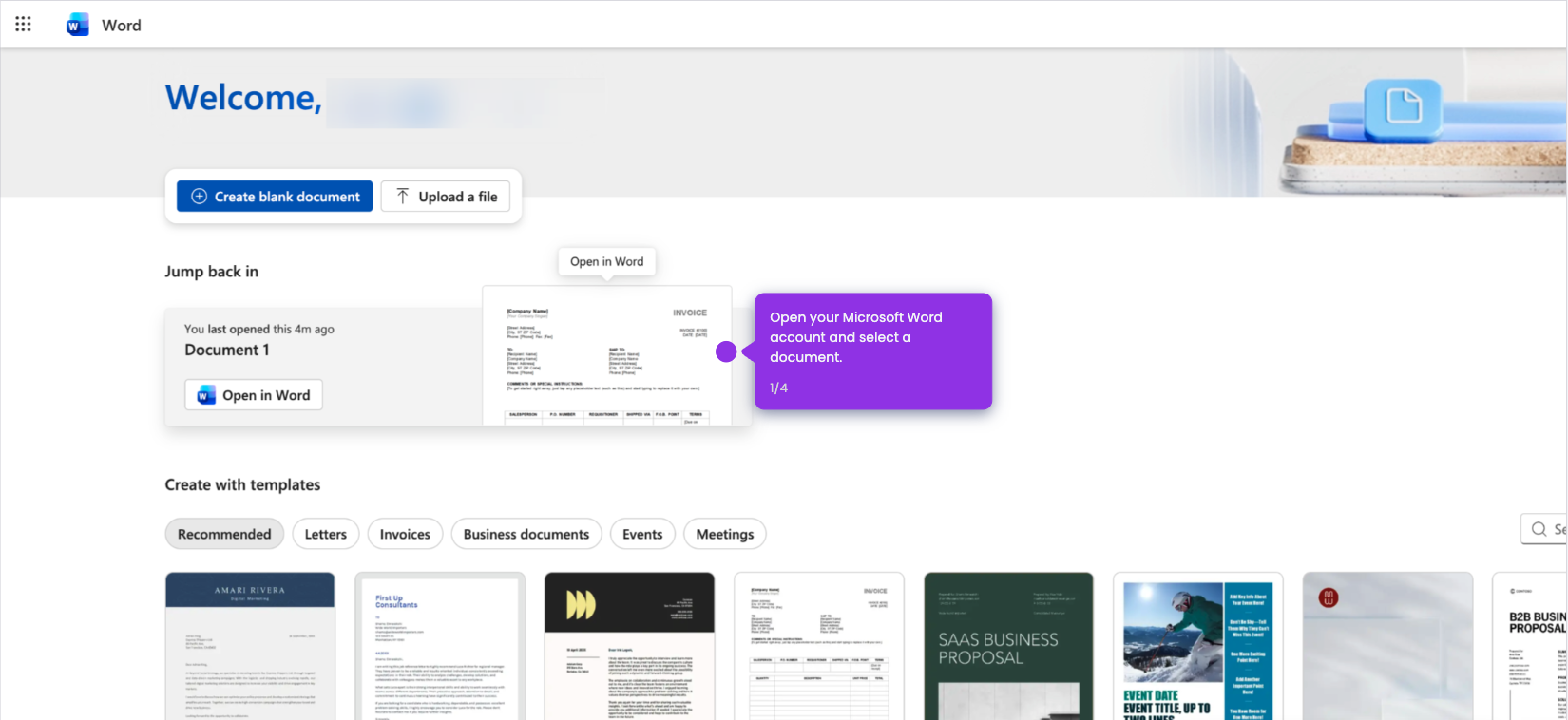Select the Recommended templates tab

[224, 534]
